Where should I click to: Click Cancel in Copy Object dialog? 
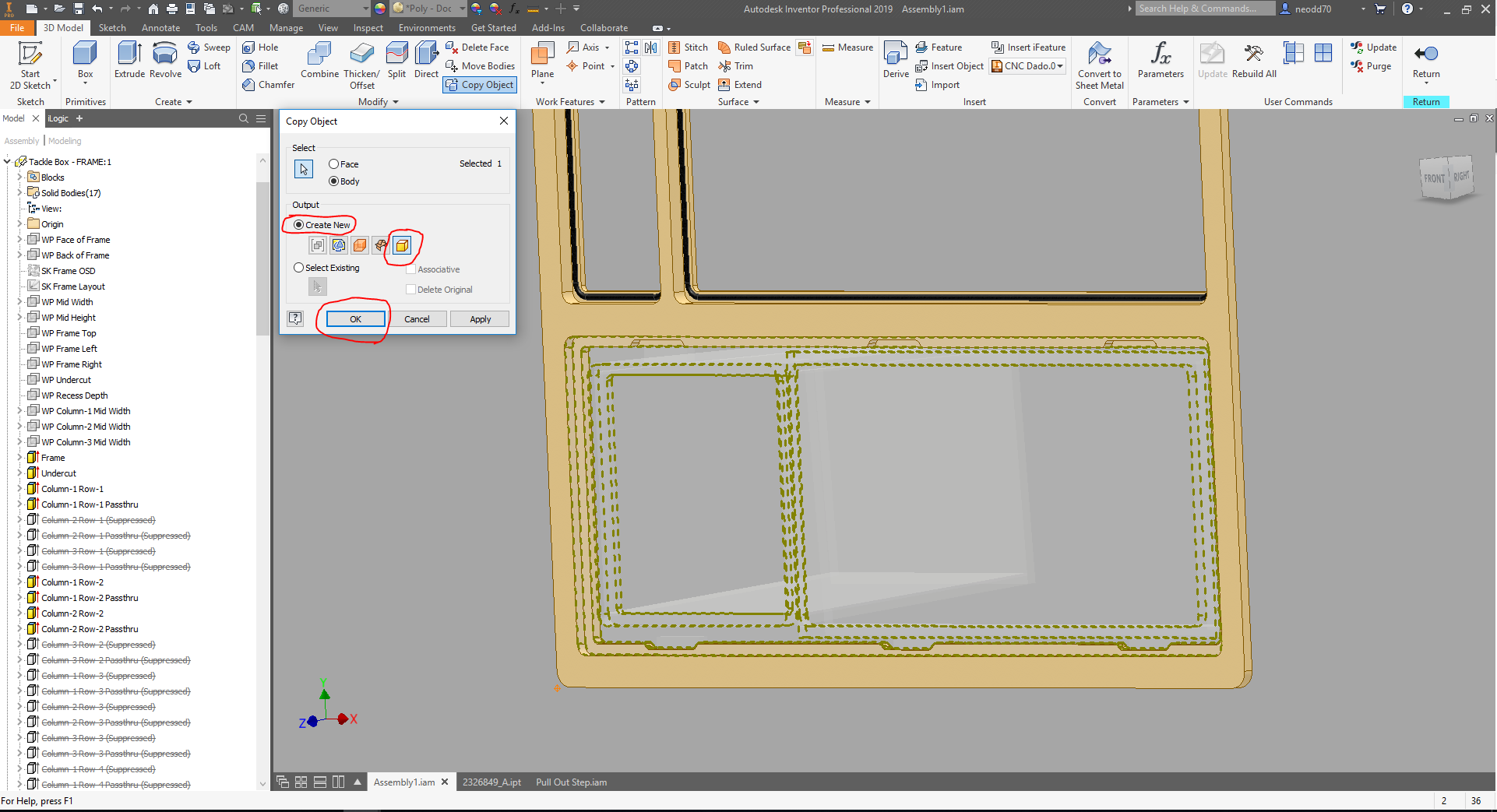click(417, 319)
